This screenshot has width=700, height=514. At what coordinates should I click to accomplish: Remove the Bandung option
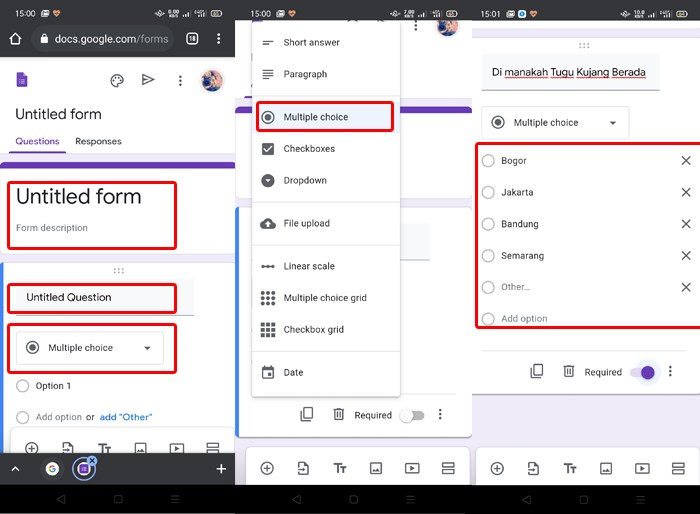pyautogui.click(x=686, y=224)
